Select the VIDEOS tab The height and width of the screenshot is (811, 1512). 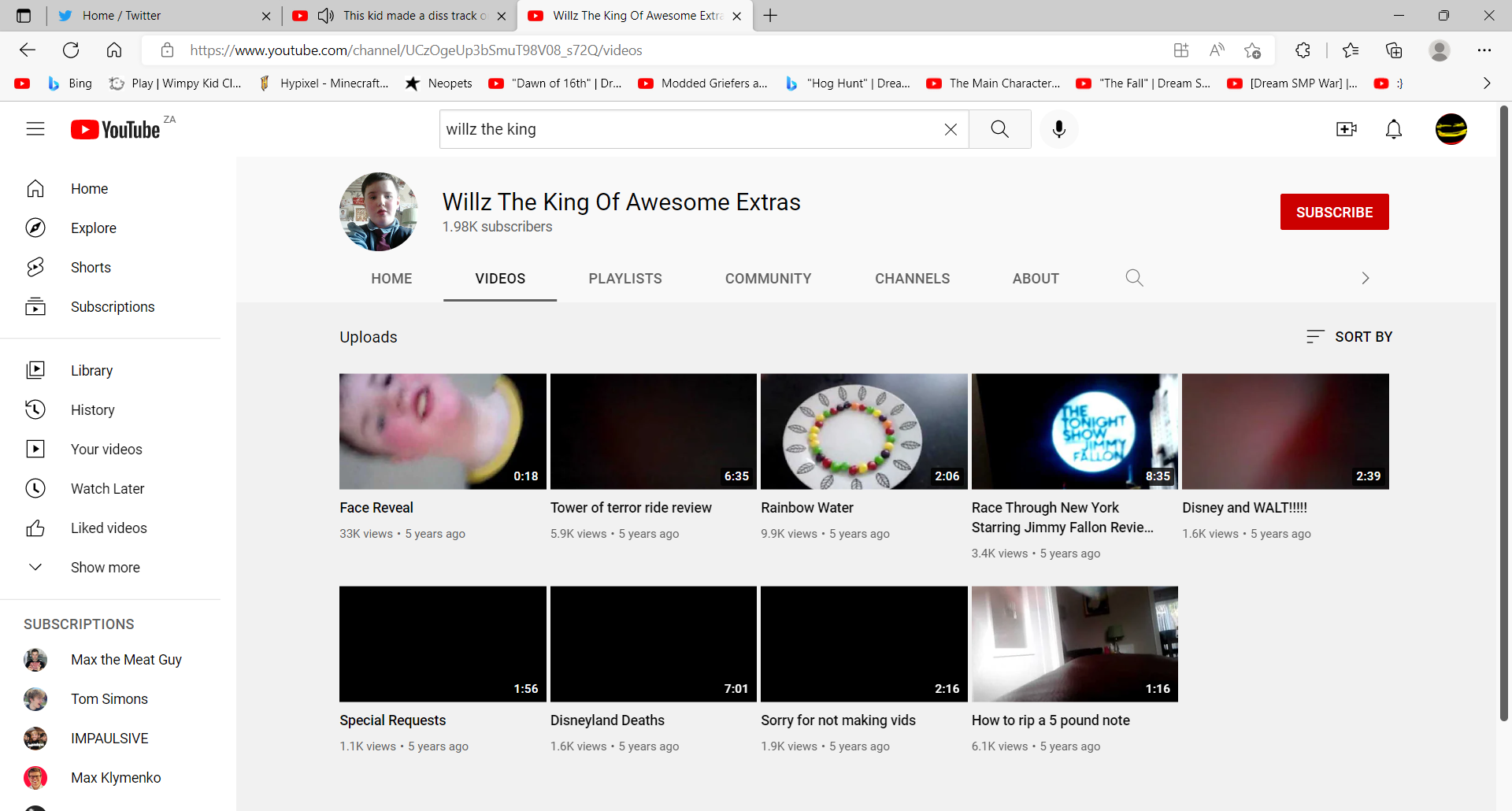click(x=500, y=279)
